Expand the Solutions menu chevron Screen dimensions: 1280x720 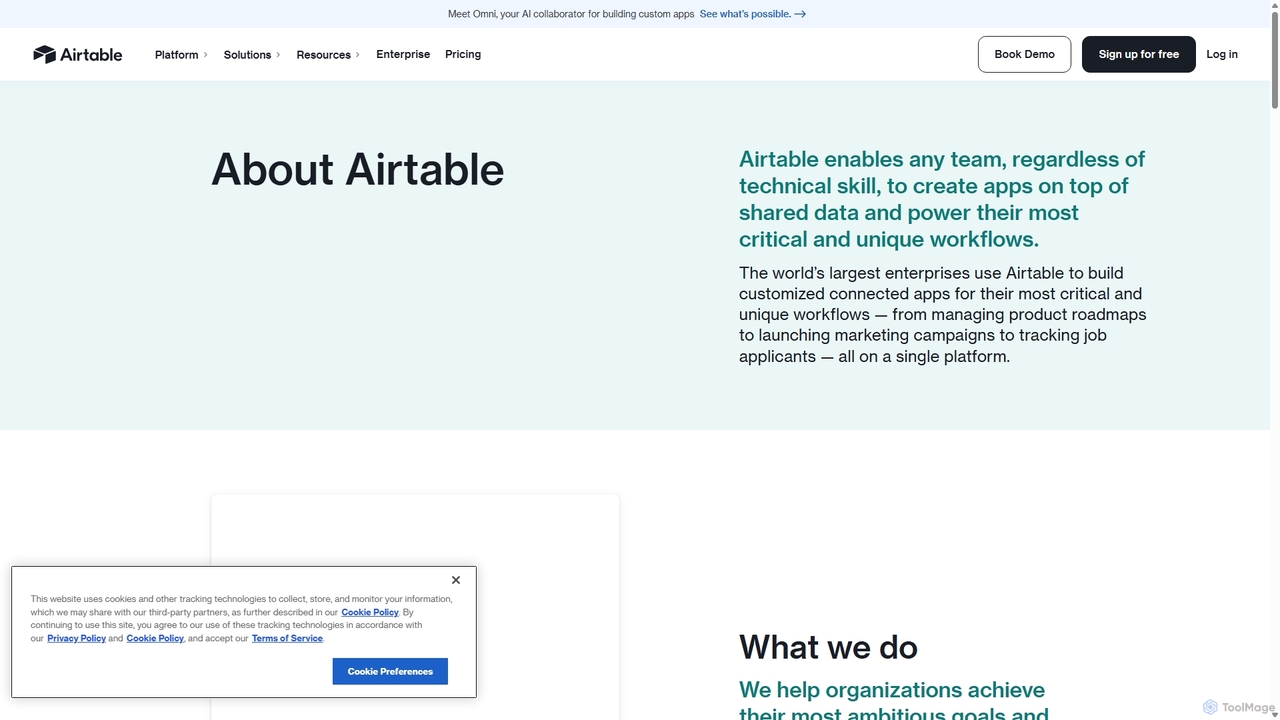[278, 55]
